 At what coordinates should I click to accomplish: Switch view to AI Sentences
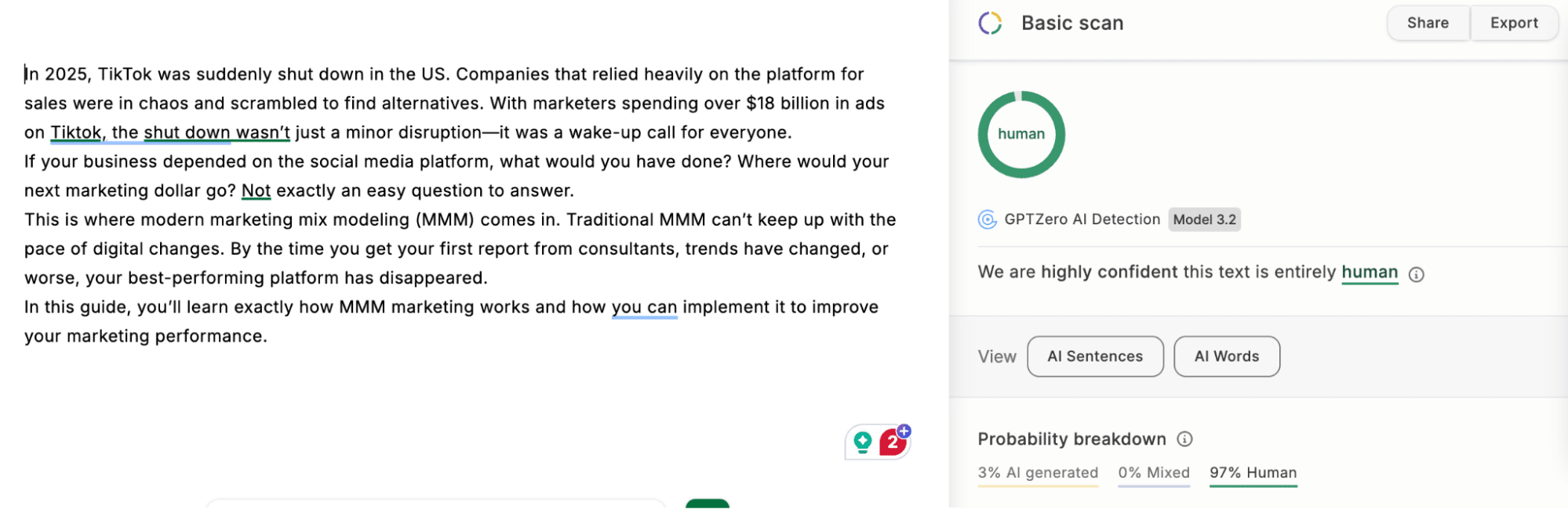[x=1095, y=357]
